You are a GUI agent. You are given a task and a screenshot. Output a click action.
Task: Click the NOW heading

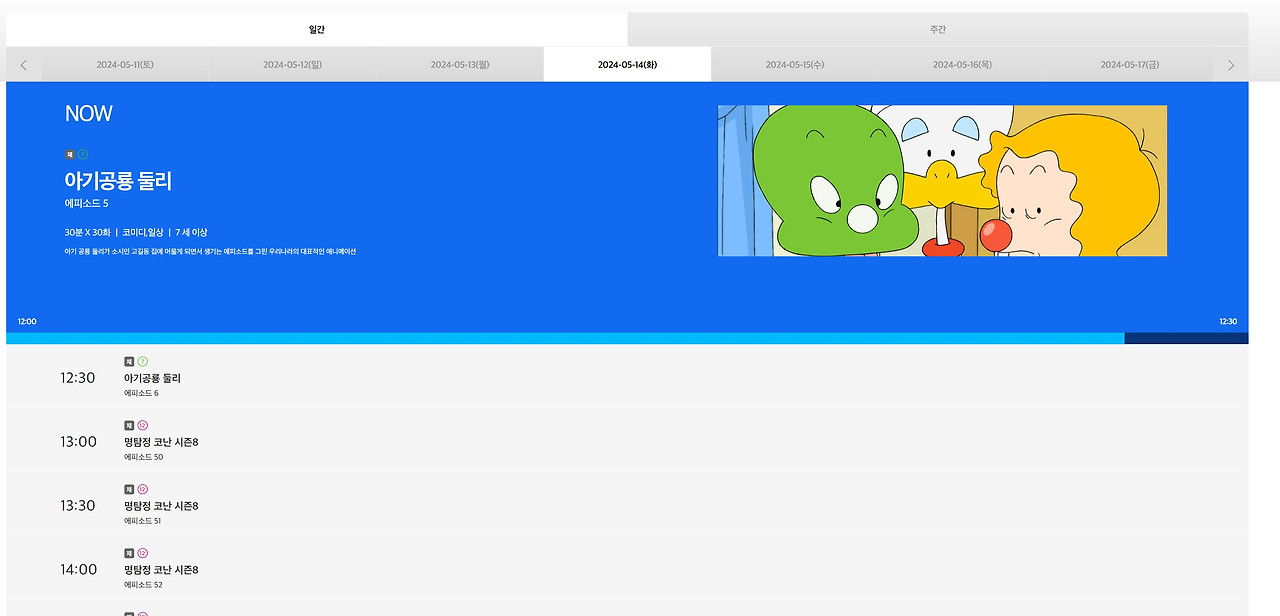pyautogui.click(x=89, y=114)
